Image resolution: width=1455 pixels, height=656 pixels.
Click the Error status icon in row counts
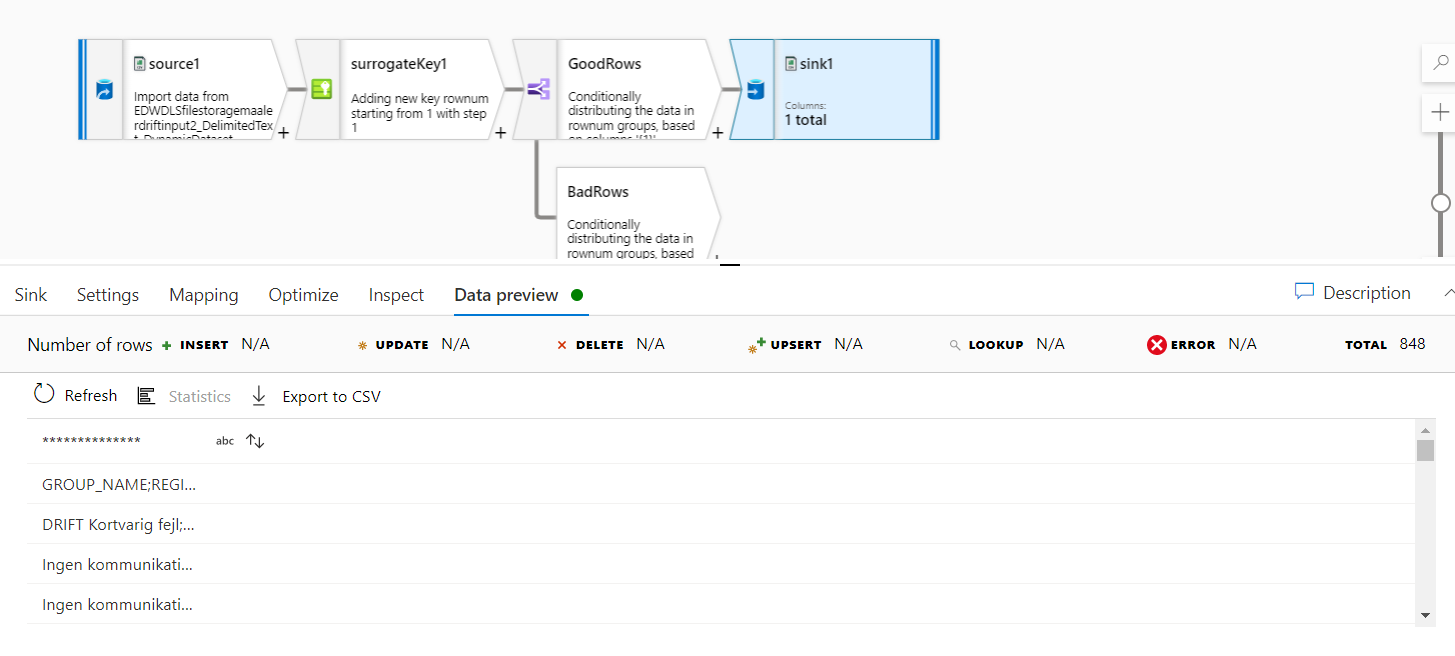pos(1155,344)
